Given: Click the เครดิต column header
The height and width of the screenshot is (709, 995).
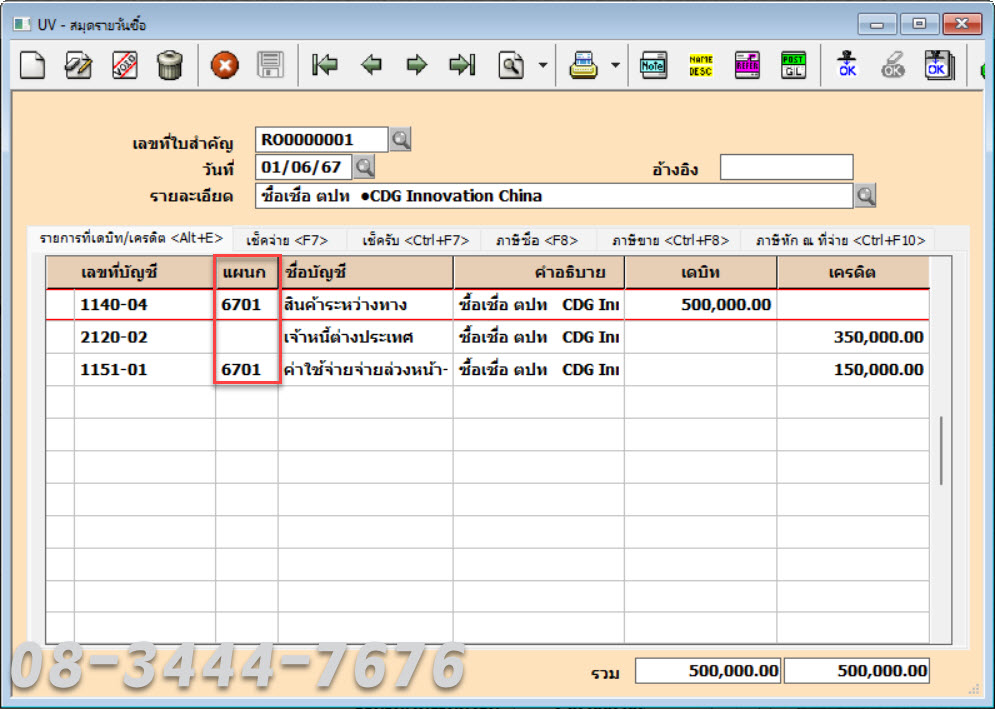Looking at the screenshot, I should (853, 273).
